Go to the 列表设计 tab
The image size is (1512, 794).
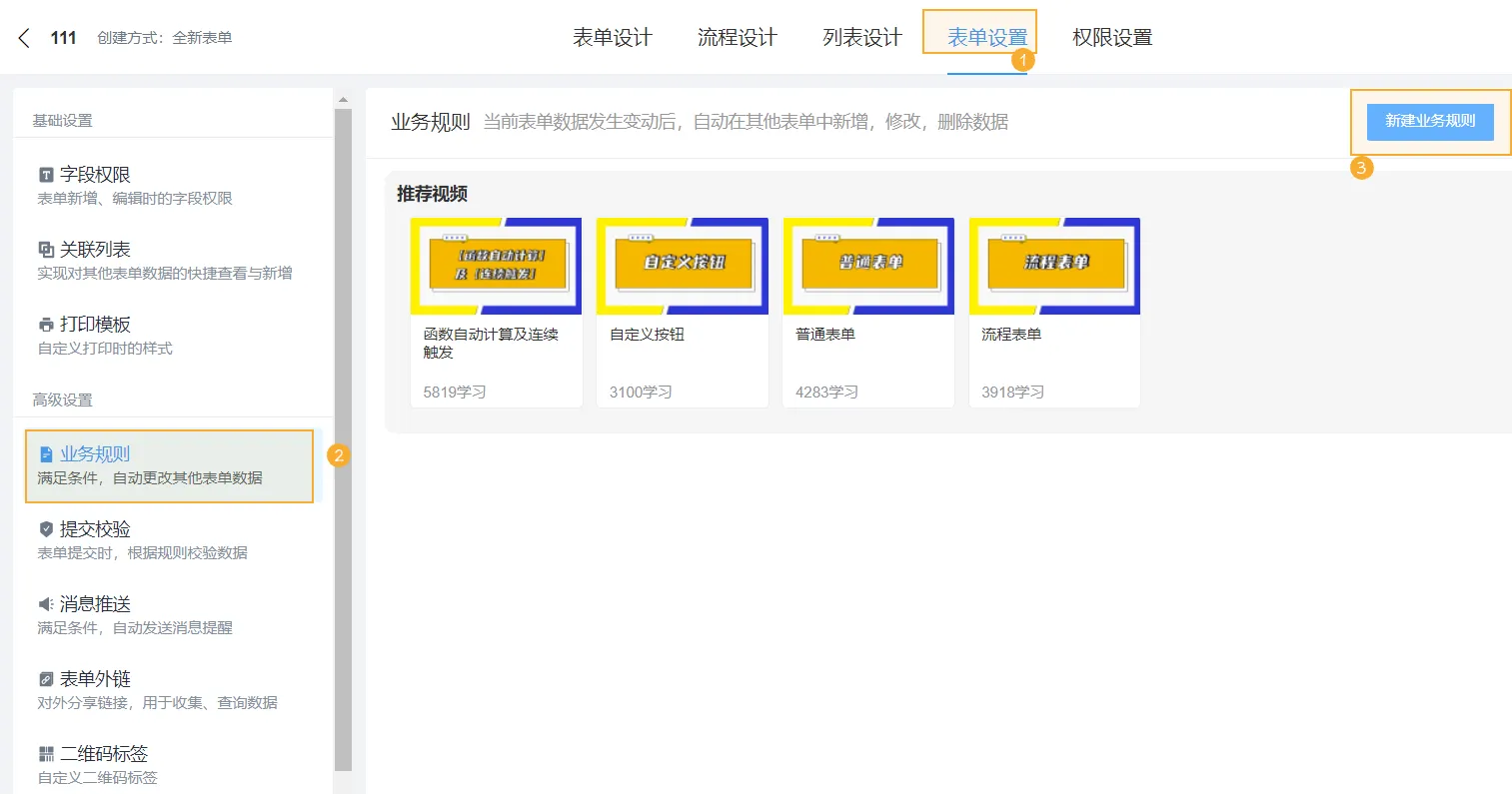[861, 38]
